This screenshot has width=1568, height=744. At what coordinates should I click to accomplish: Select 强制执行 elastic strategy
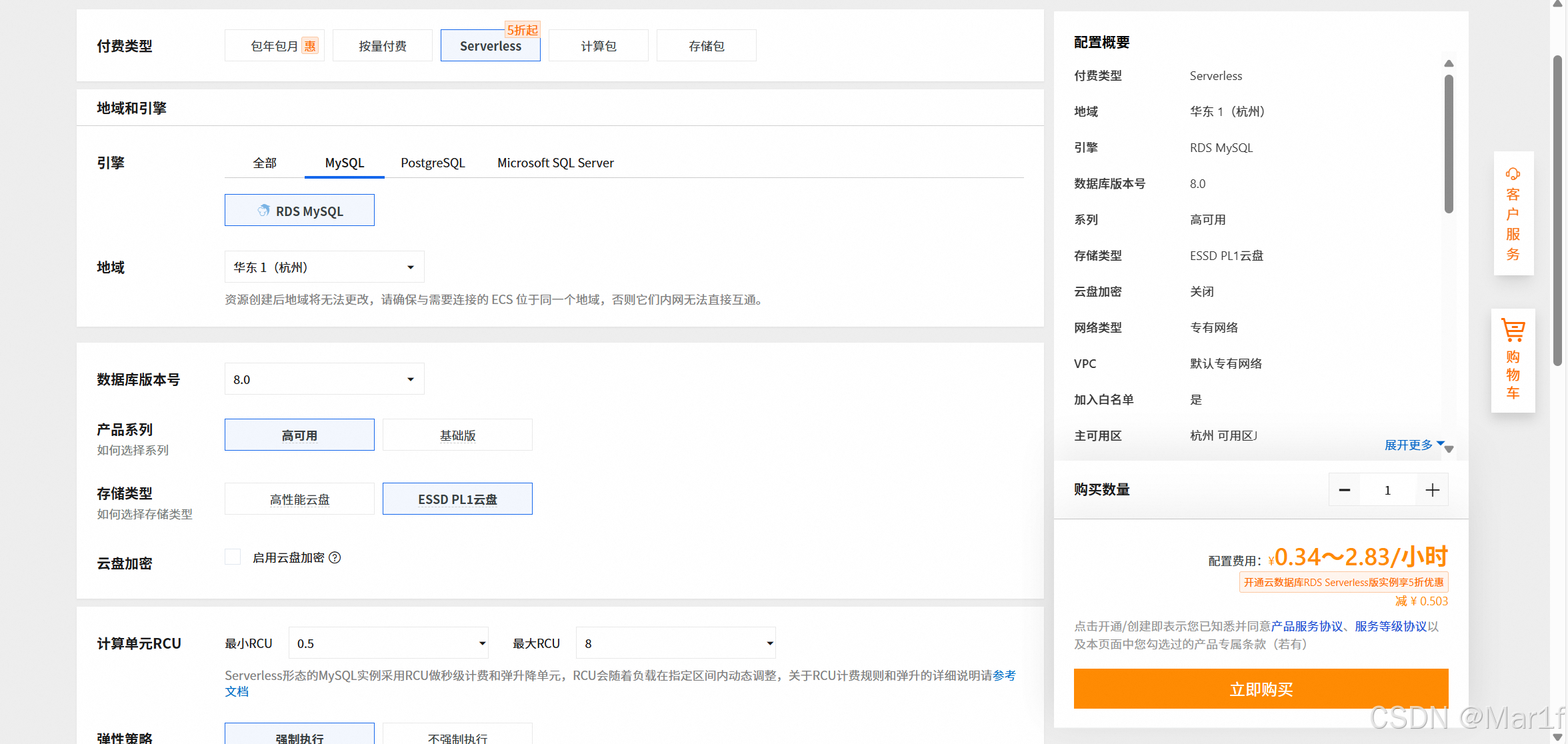coord(299,735)
